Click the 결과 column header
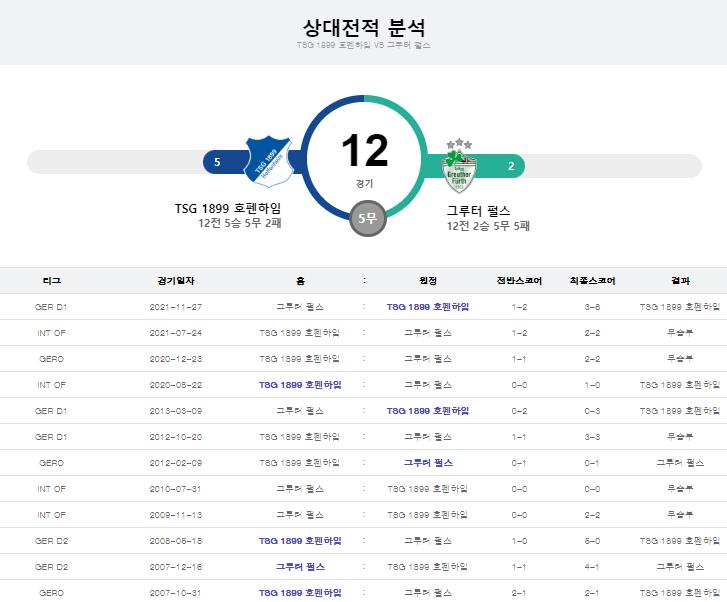Image resolution: width=727 pixels, height=602 pixels. click(x=680, y=281)
